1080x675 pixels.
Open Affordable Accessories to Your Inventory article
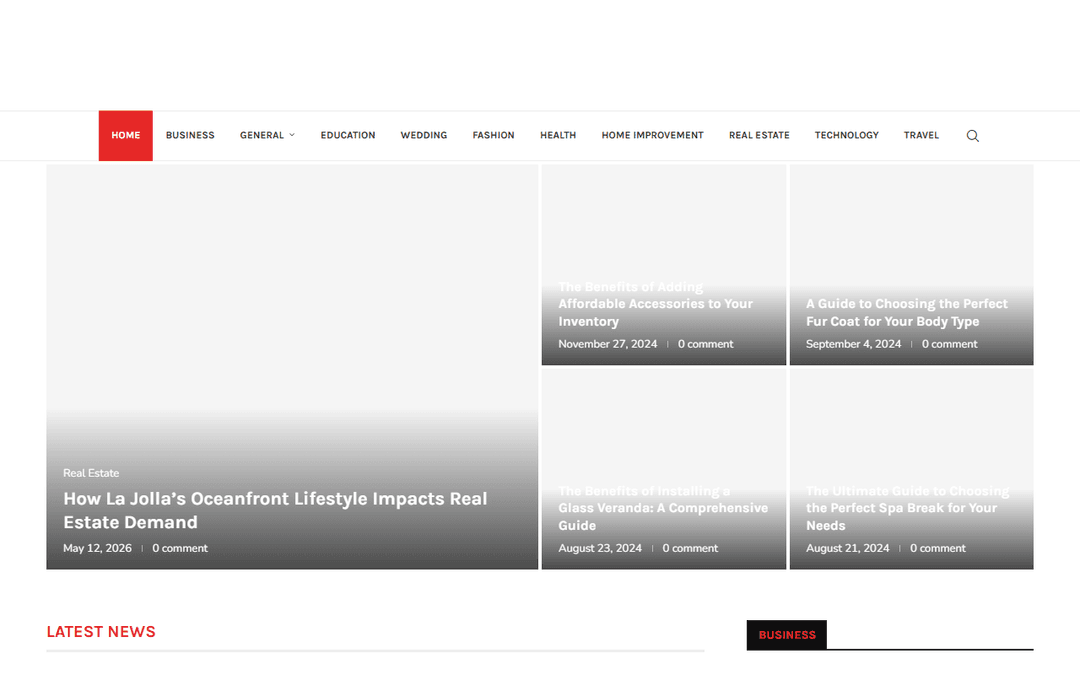pos(655,304)
